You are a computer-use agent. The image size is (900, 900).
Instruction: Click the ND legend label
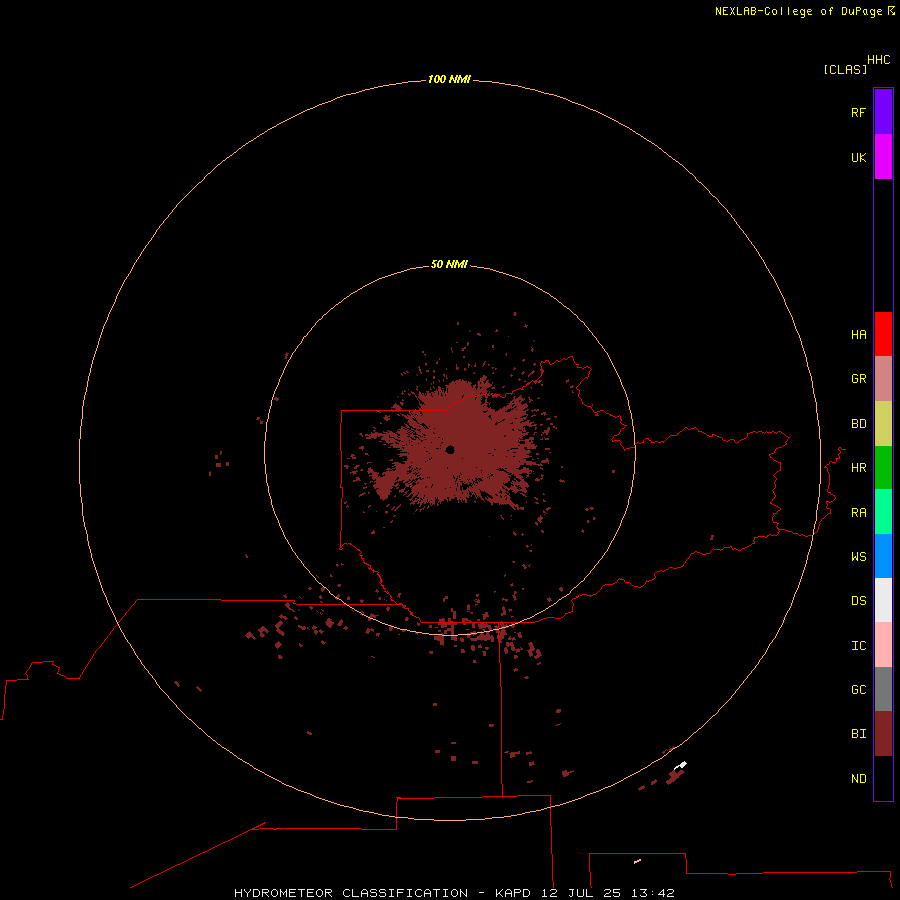point(858,778)
